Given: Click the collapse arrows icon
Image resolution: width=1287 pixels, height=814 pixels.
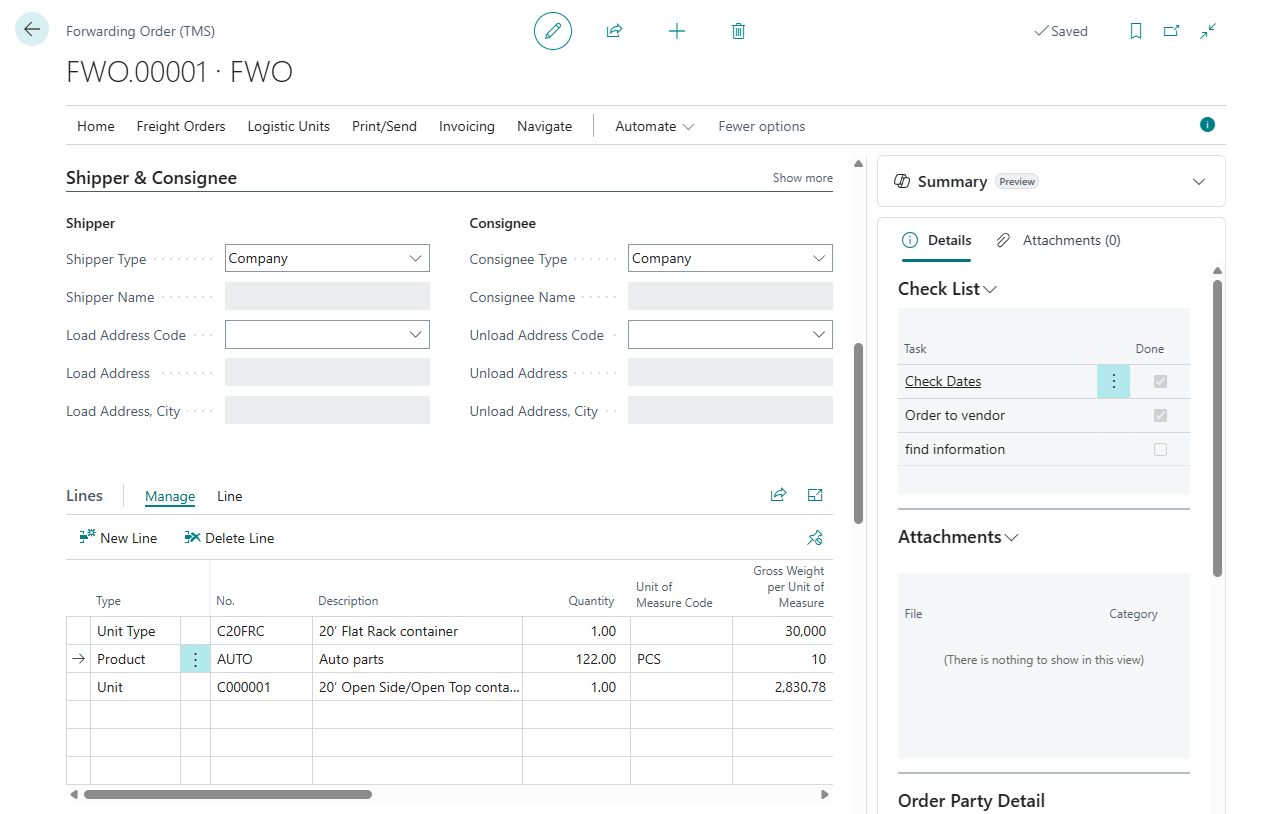Looking at the screenshot, I should click(1208, 31).
